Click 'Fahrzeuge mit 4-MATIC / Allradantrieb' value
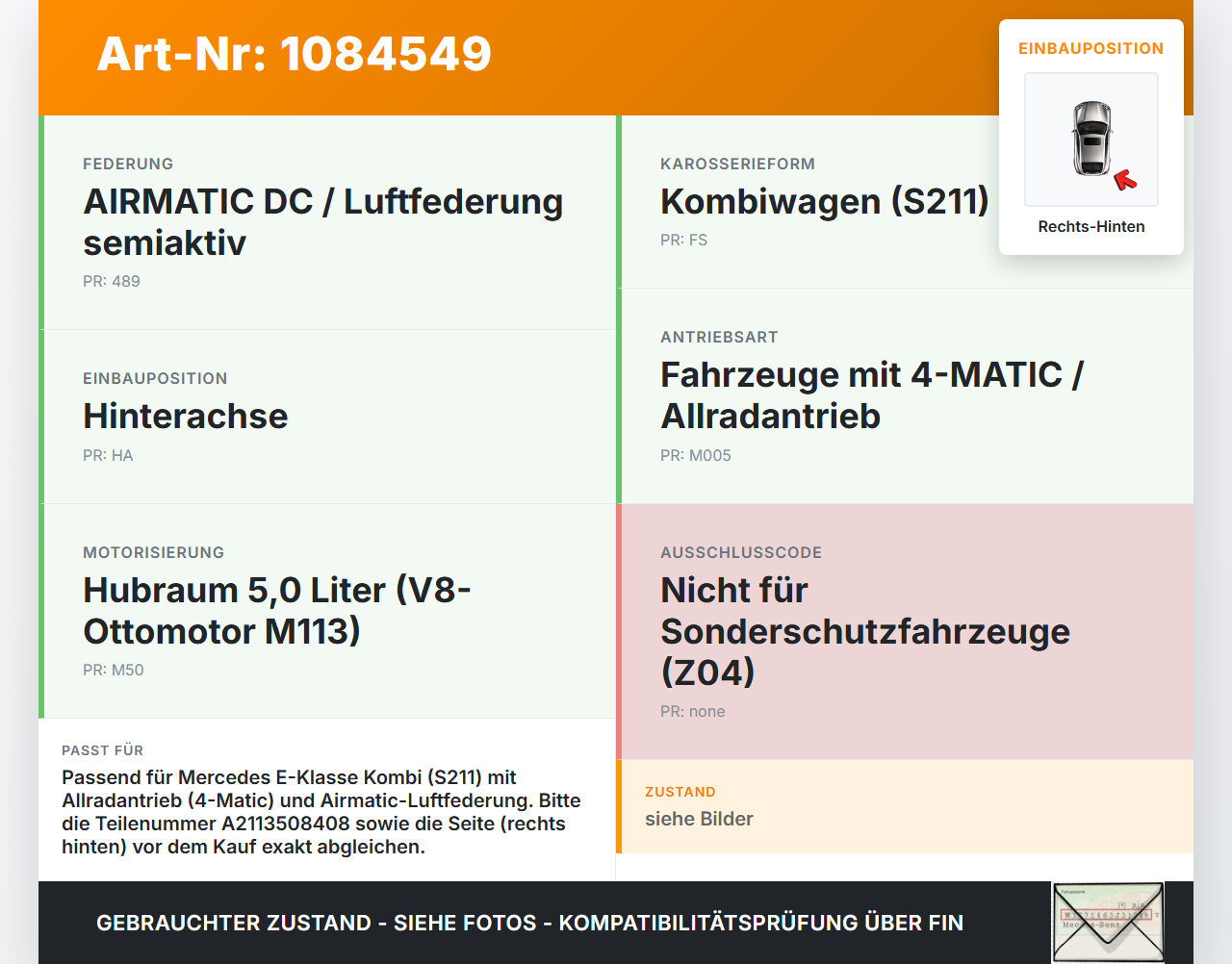The height and width of the screenshot is (964, 1232). tap(872, 395)
